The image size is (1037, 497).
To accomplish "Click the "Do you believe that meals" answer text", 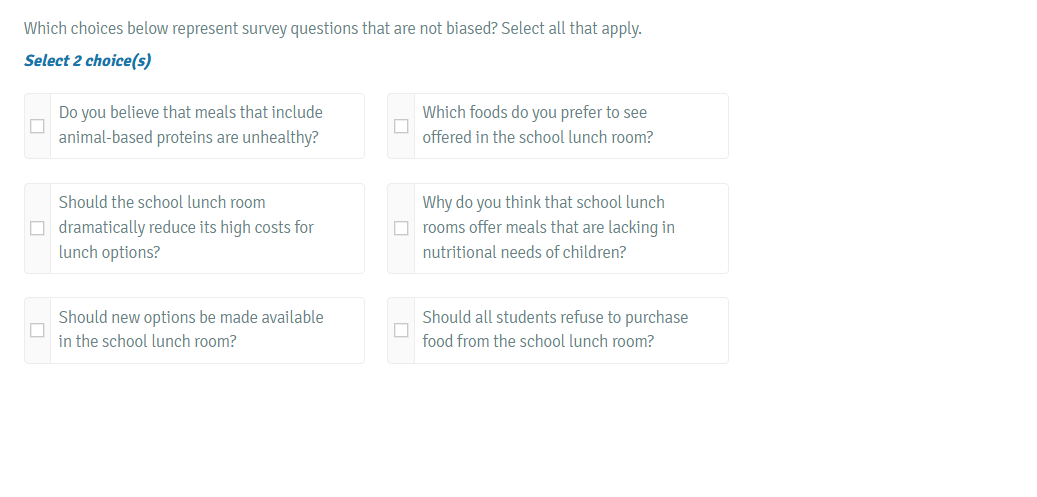I will [x=190, y=113].
